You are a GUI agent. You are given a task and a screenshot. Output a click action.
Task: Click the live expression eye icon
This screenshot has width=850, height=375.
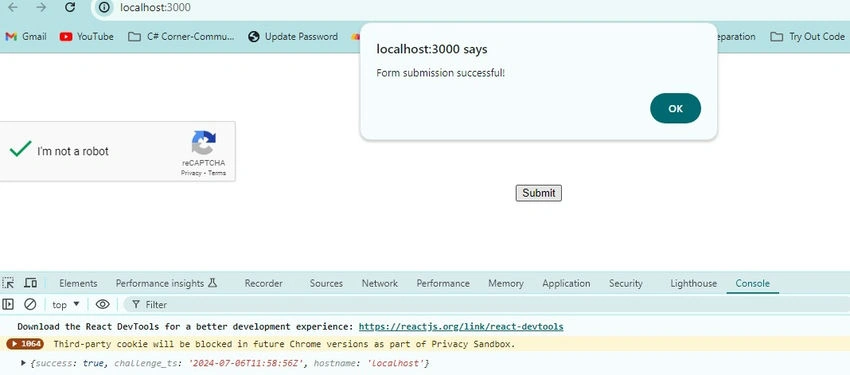[102, 305]
